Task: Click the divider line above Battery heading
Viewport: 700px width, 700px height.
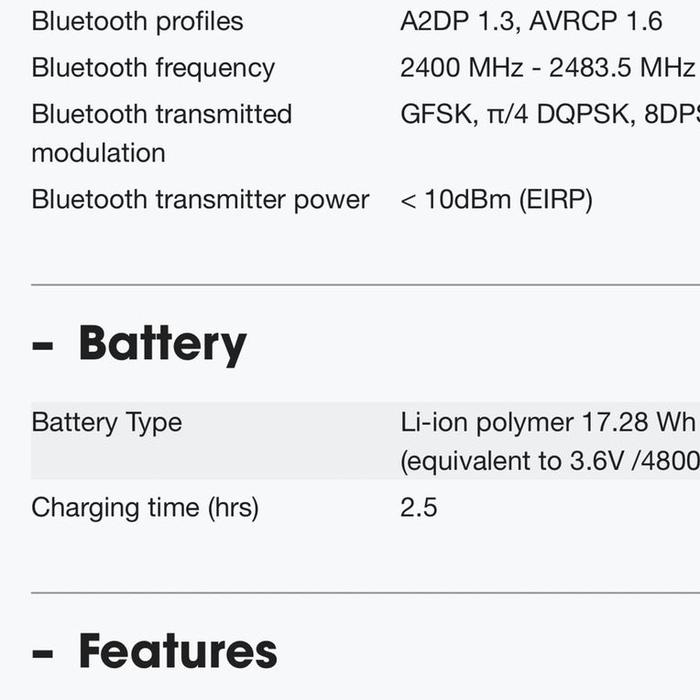Action: tap(365, 285)
